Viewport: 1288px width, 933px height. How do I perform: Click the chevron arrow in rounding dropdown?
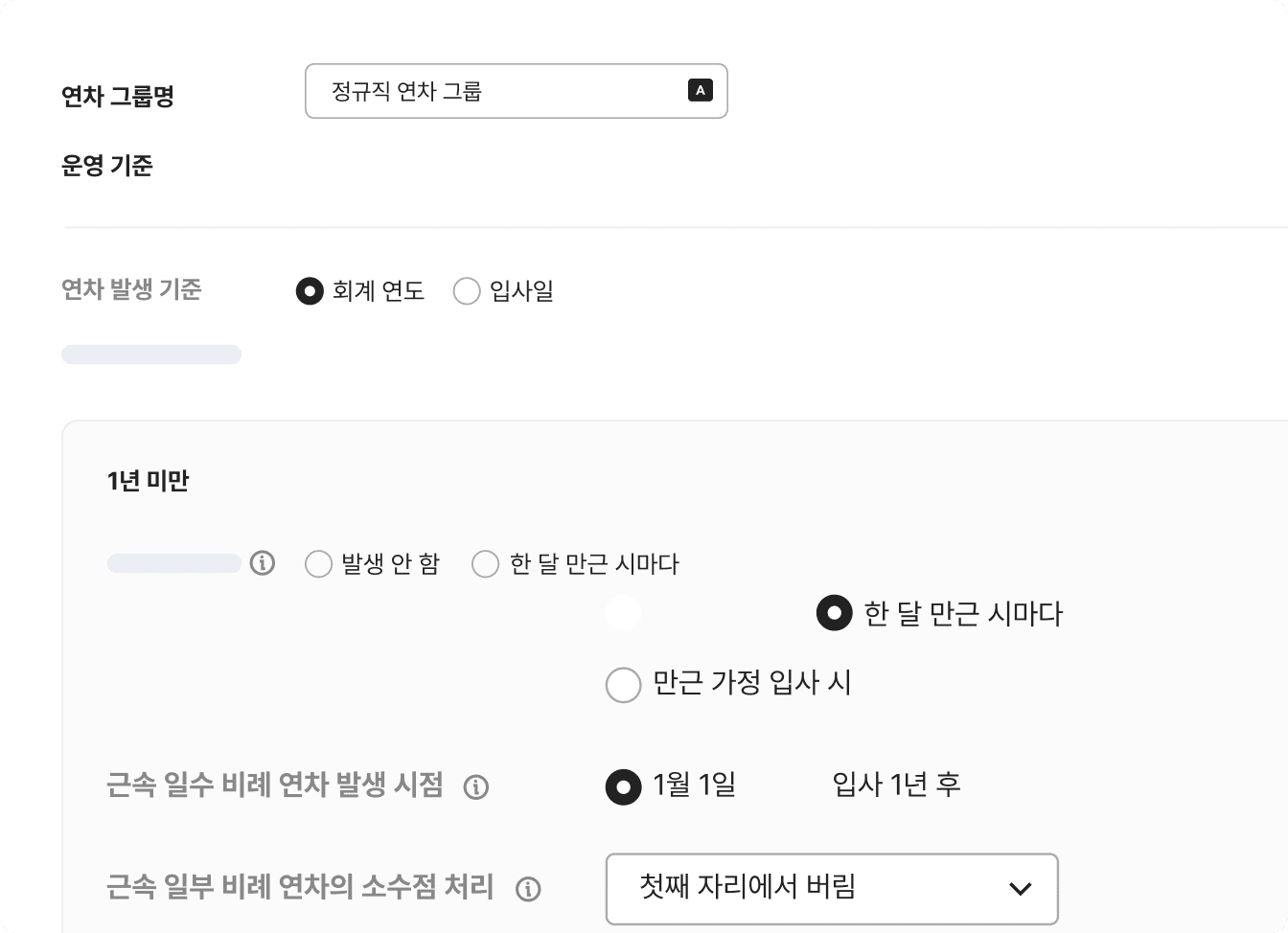[x=1020, y=889]
